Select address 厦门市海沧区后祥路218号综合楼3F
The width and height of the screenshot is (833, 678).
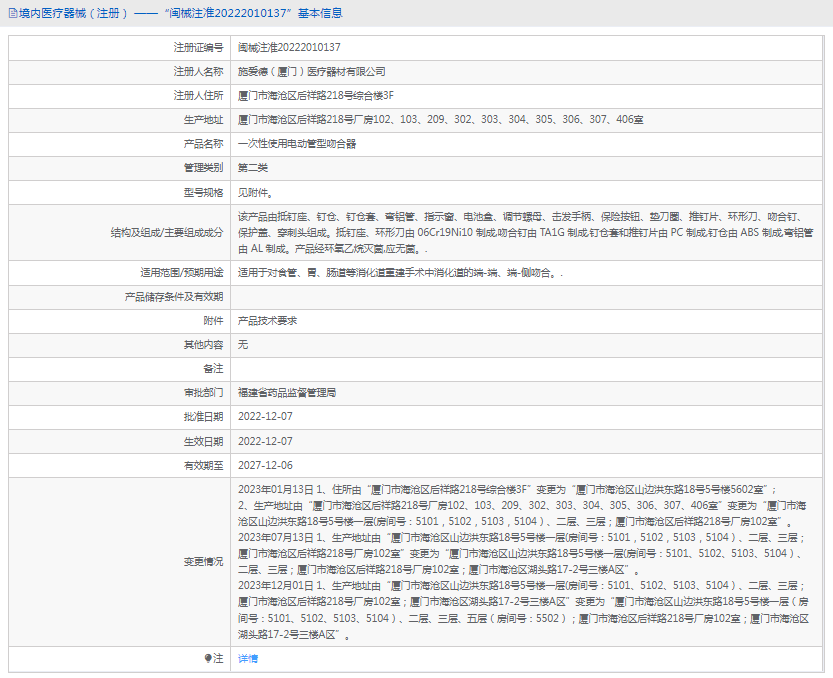[316, 96]
